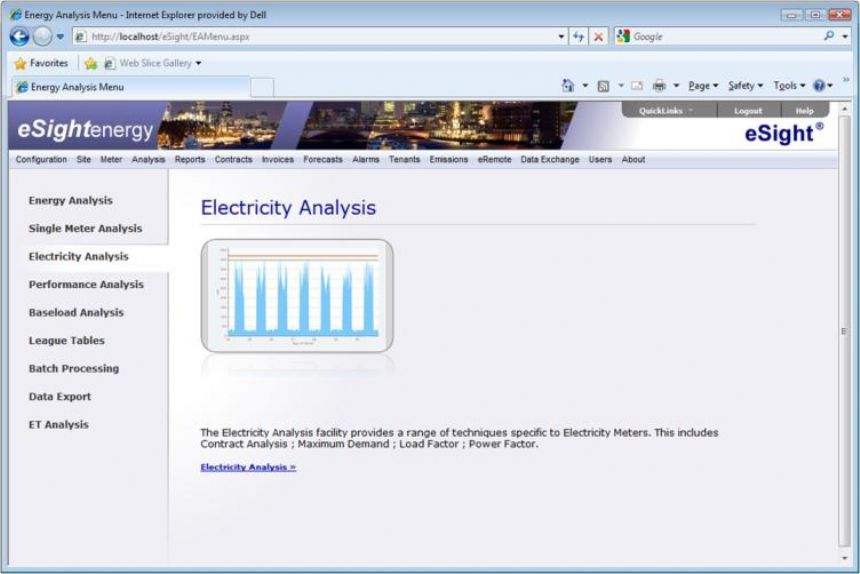Select the Energy Analysis Menu browser tab
Image resolution: width=860 pixels, height=574 pixels.
tap(131, 87)
